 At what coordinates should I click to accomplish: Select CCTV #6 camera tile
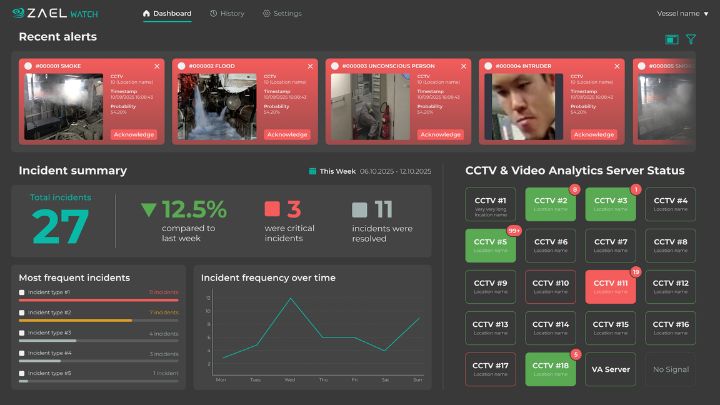pos(550,246)
